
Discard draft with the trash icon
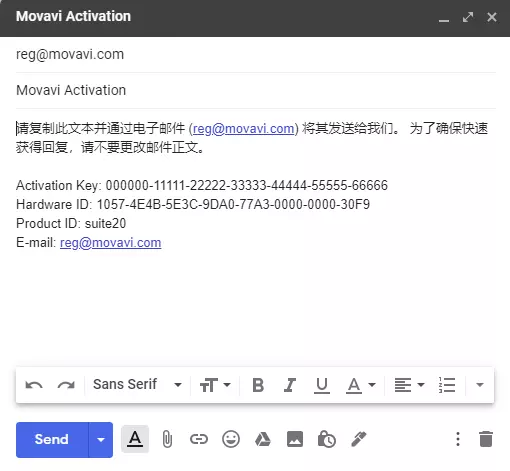click(x=486, y=439)
